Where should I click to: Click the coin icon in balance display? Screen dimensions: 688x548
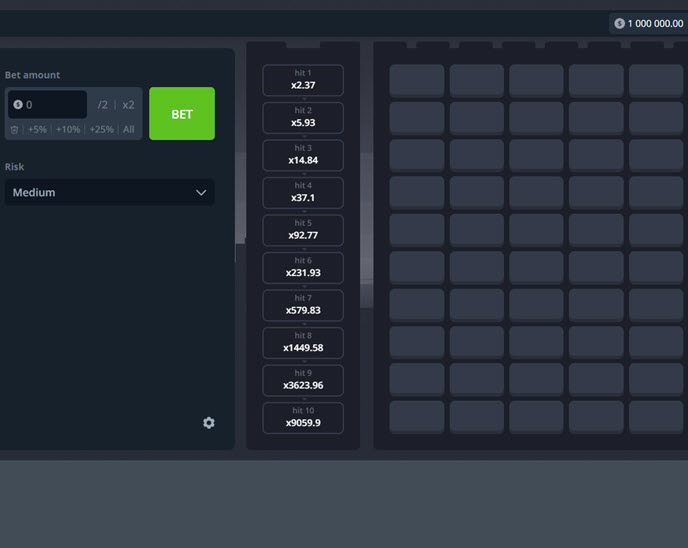point(619,23)
